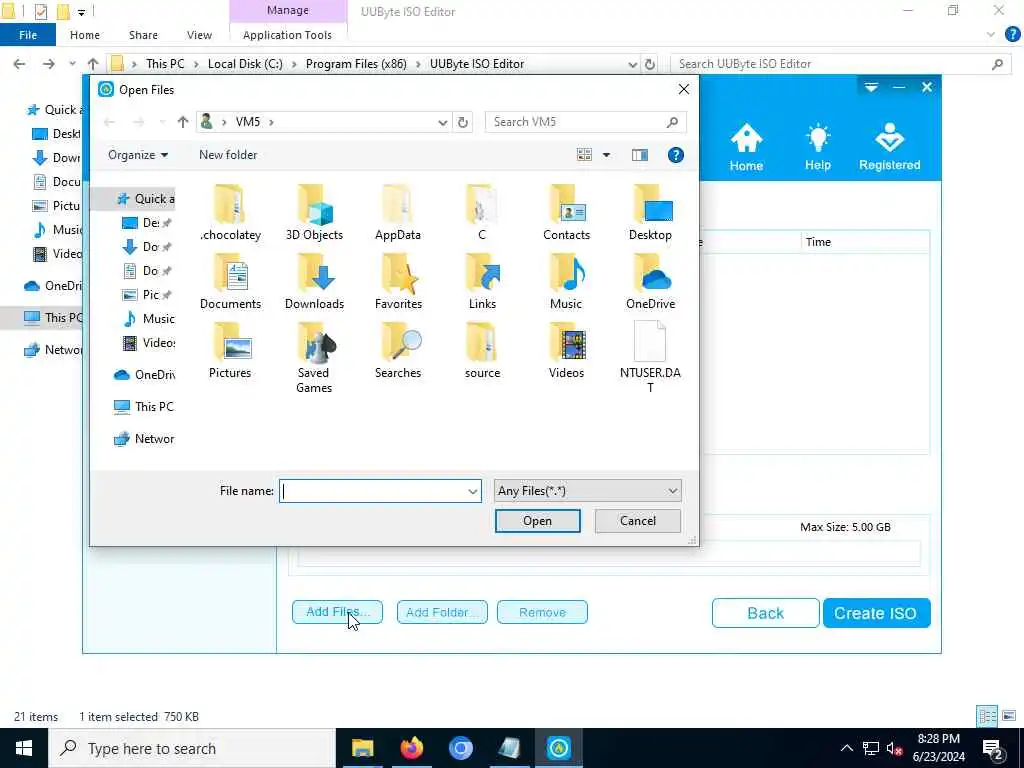Open the Contacts folder
The image size is (1024, 768).
tap(566, 213)
